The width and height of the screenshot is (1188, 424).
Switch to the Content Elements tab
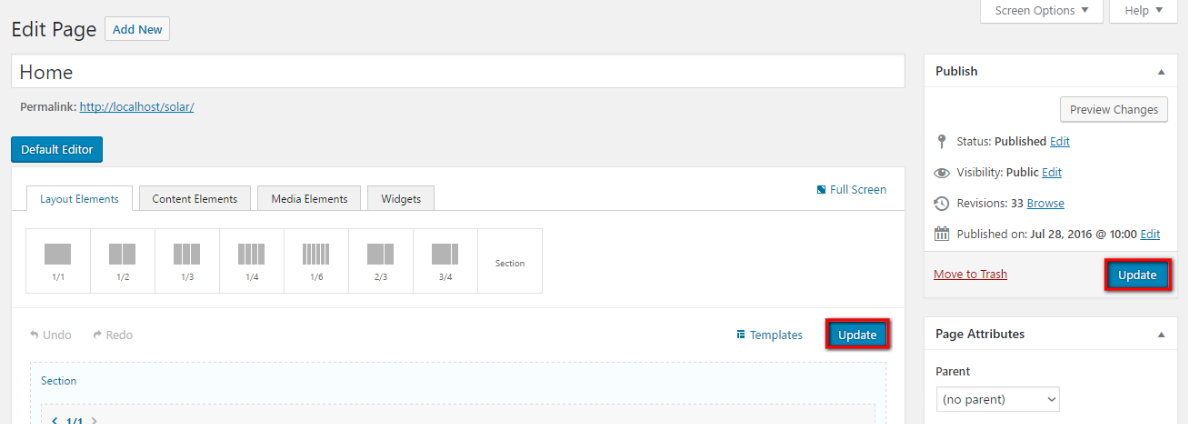(x=195, y=199)
